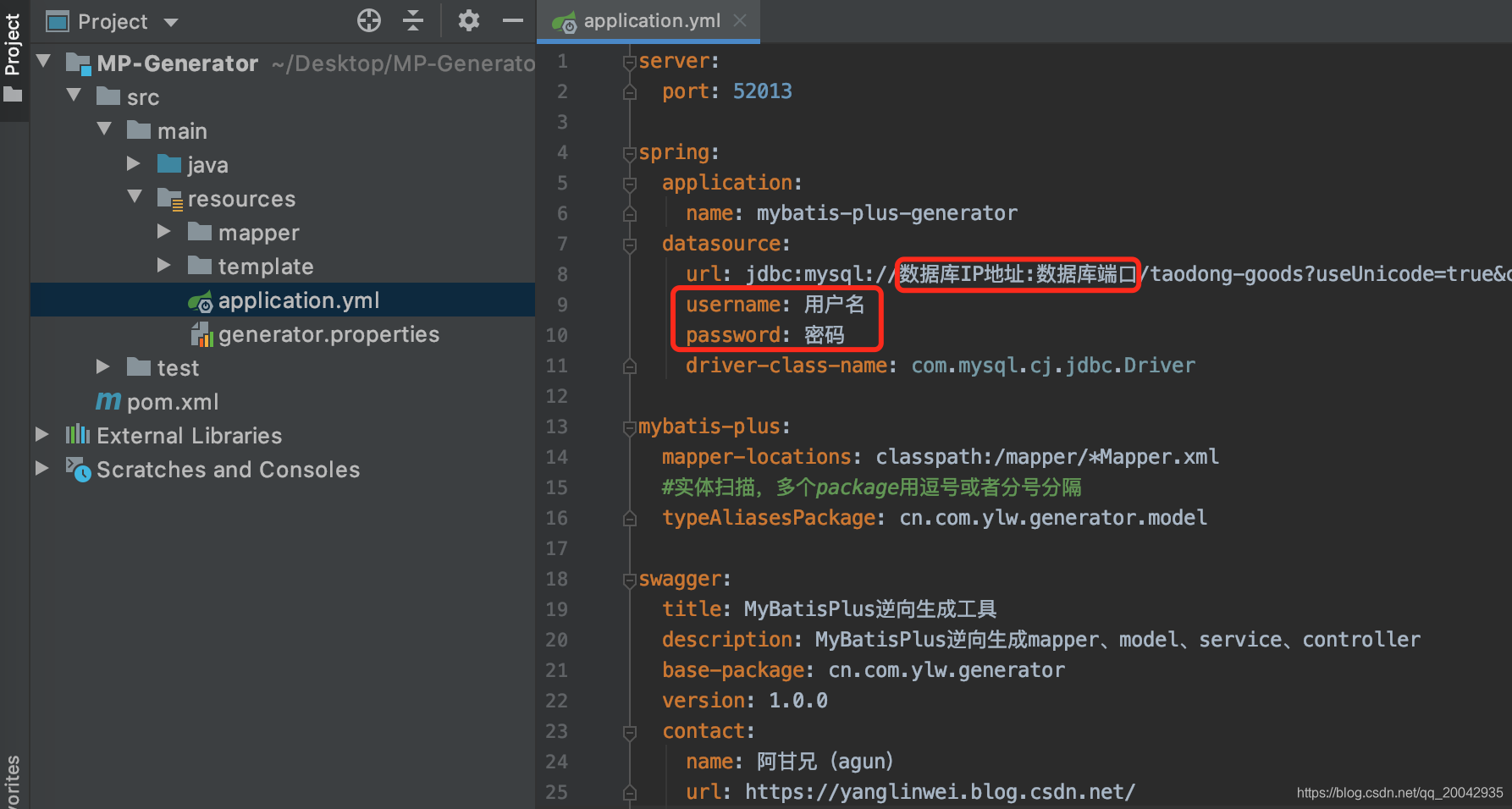
Task: Expand the test folder arrow
Action: pyautogui.click(x=103, y=367)
